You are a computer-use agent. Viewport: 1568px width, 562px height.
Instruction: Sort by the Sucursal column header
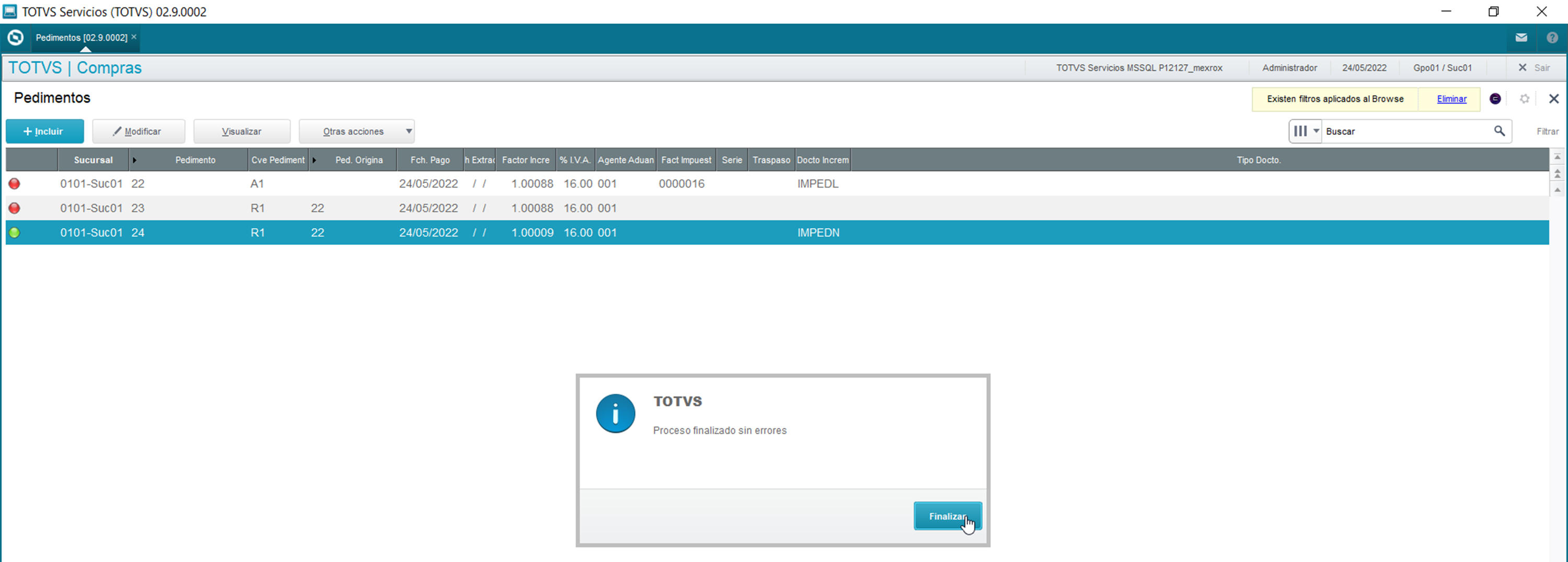coord(93,160)
